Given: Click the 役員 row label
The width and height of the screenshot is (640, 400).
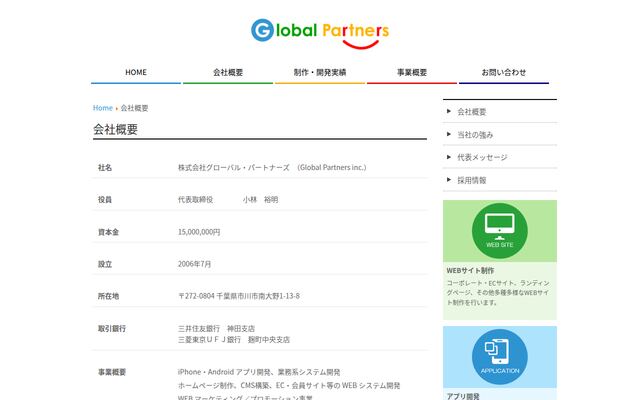Looking at the screenshot, I should pos(105,200).
